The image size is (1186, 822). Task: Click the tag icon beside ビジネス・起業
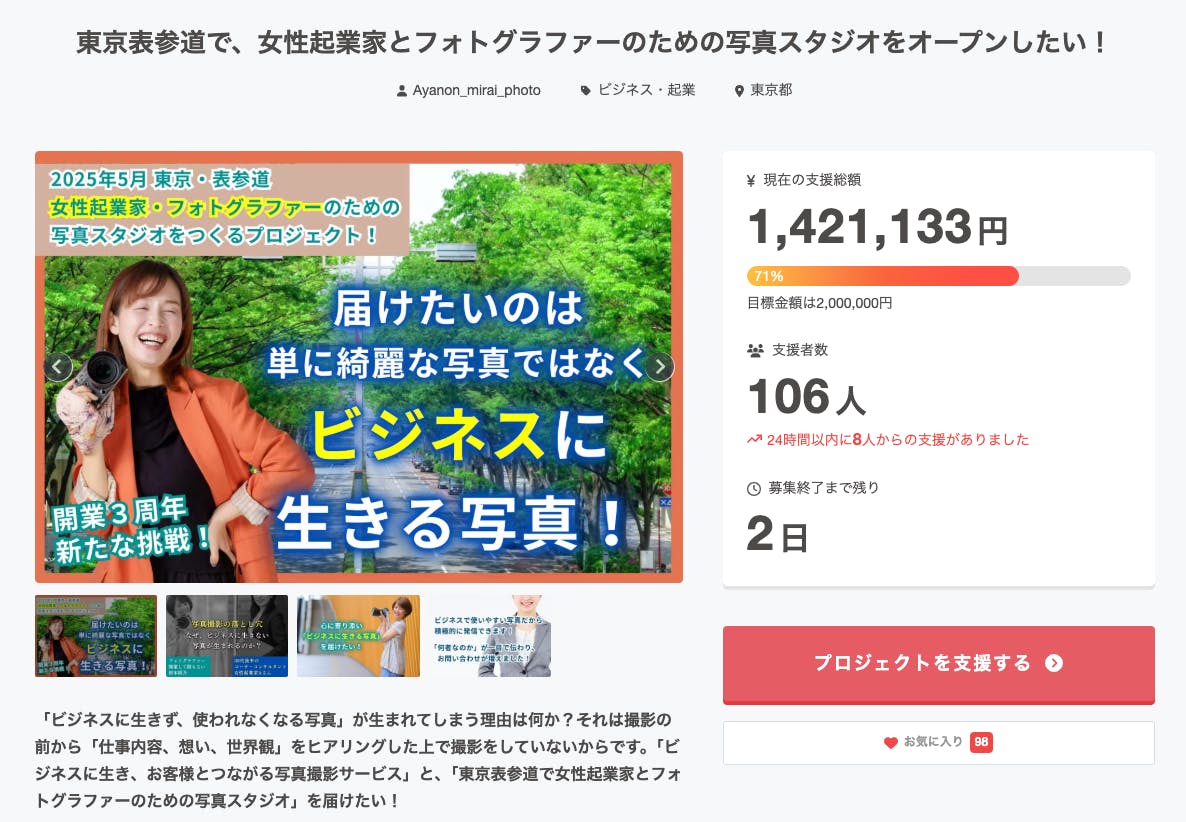tap(586, 91)
